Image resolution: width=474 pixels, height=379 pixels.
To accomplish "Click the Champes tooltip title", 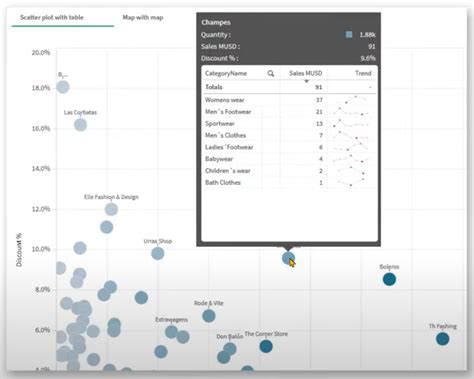I will tap(216, 22).
